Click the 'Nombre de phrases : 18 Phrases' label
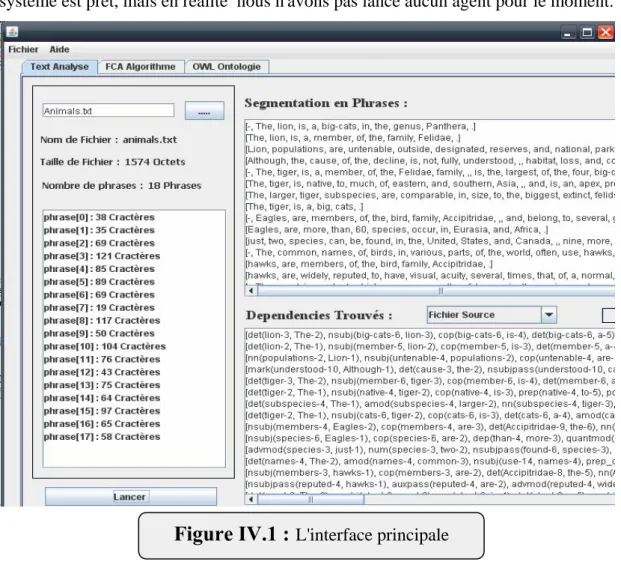This screenshot has width=621, height=565. coord(122,186)
